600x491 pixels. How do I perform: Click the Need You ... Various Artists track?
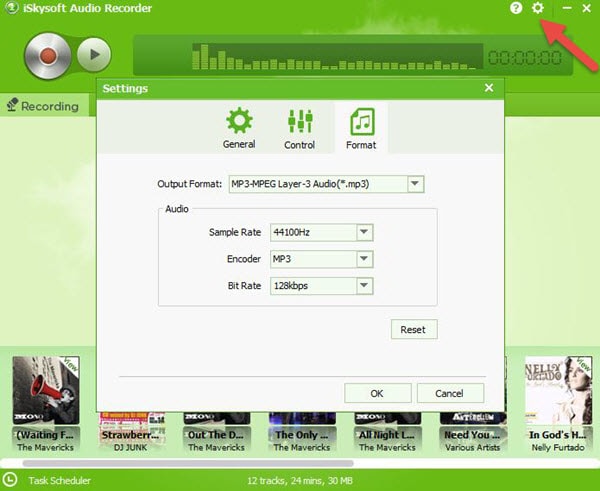[473, 432]
